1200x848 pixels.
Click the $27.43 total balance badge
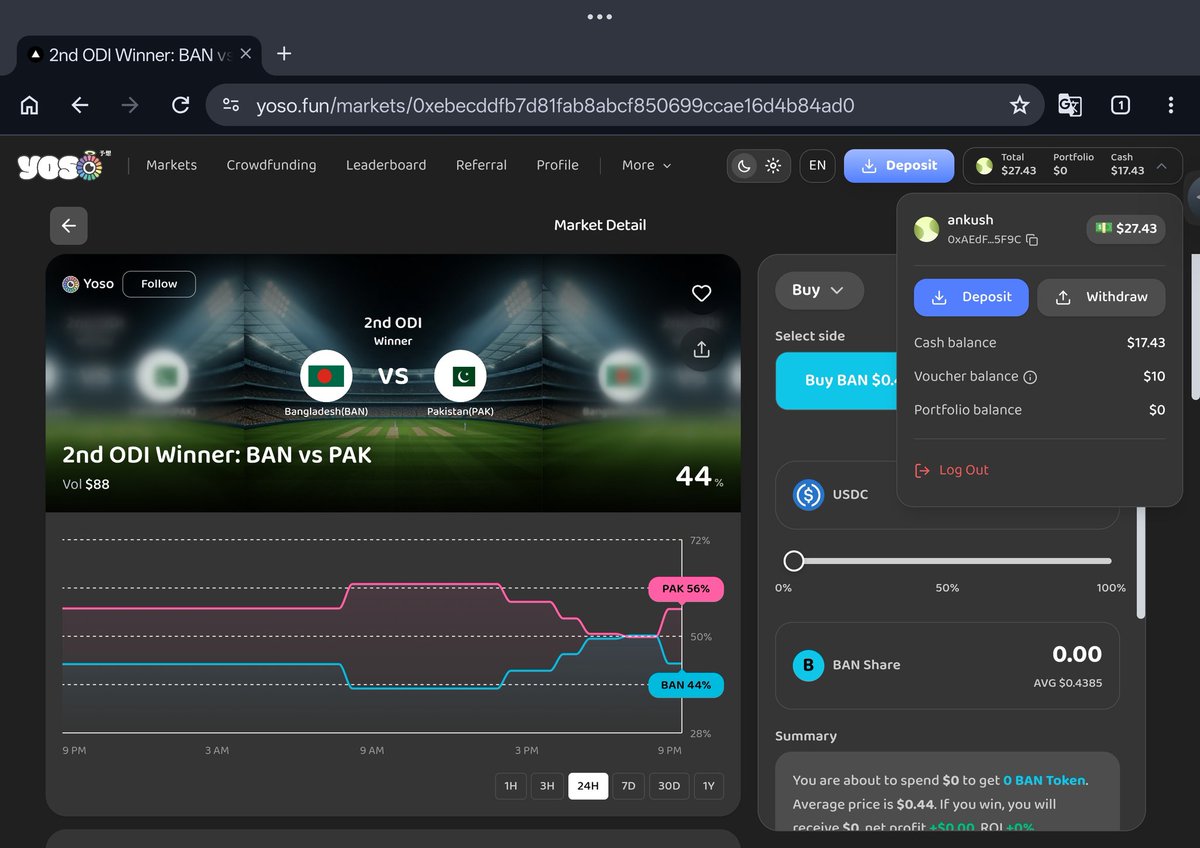[1126, 229]
